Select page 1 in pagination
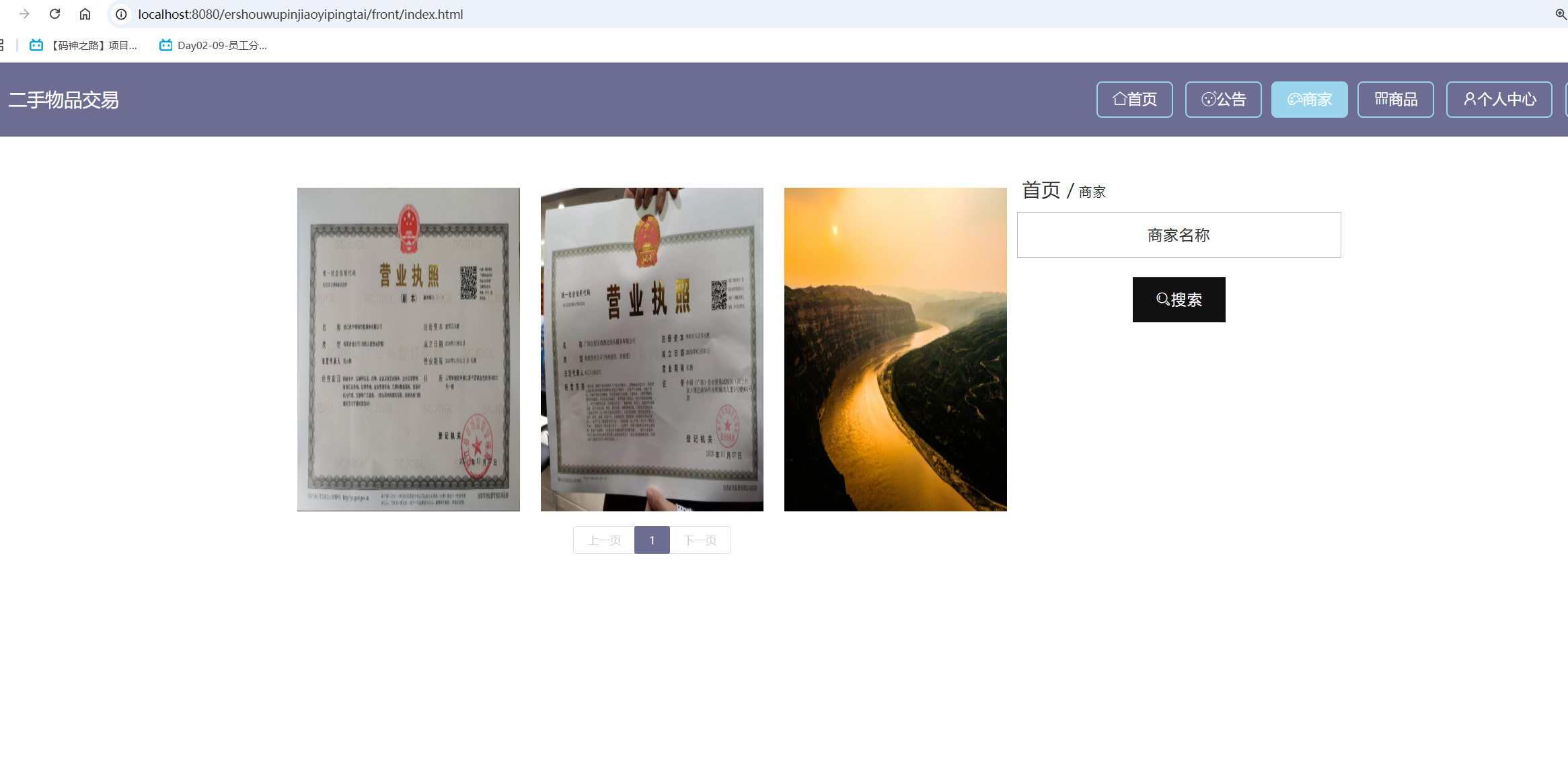The height and width of the screenshot is (761, 1568). 652,540
